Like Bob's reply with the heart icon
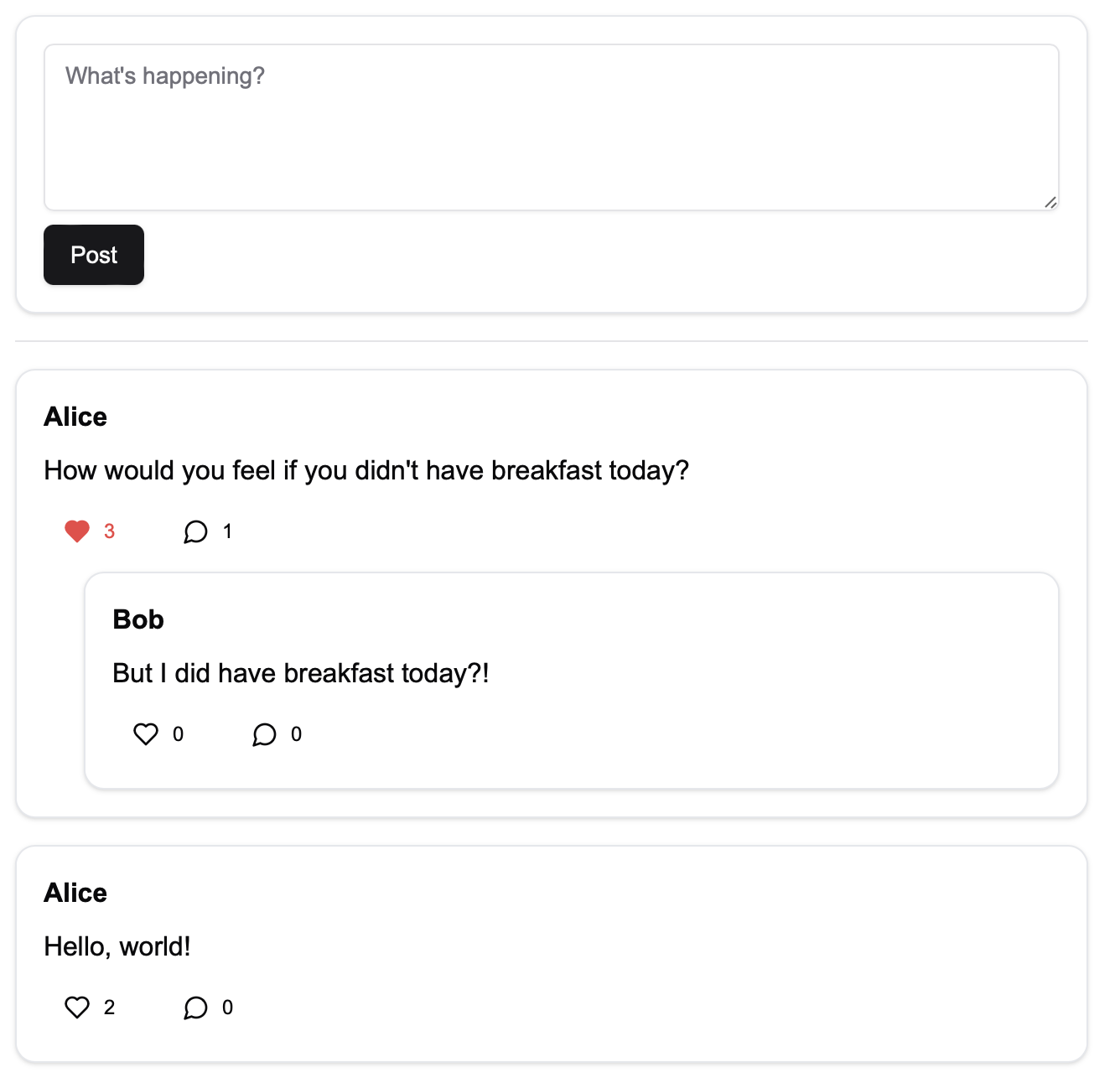 146,734
